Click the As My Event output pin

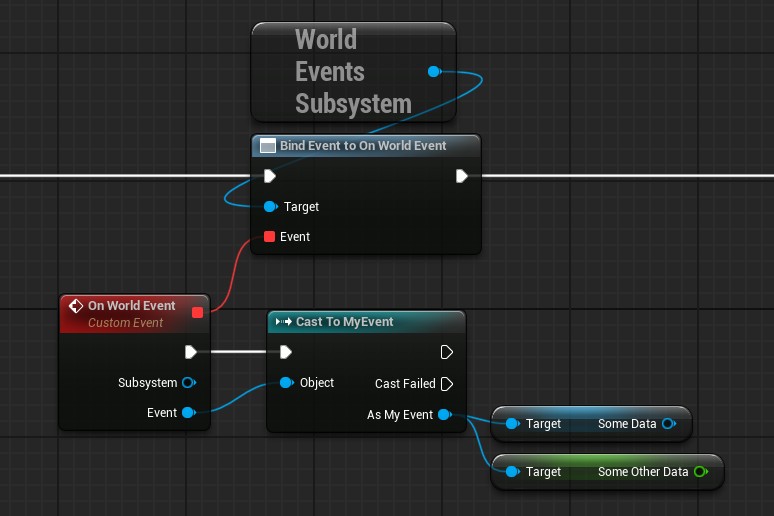click(444, 415)
